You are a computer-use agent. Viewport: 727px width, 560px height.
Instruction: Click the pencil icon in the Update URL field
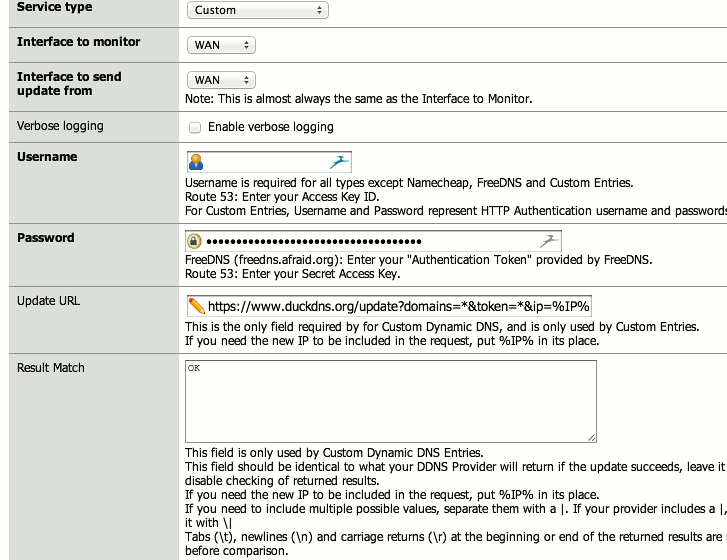click(x=197, y=305)
